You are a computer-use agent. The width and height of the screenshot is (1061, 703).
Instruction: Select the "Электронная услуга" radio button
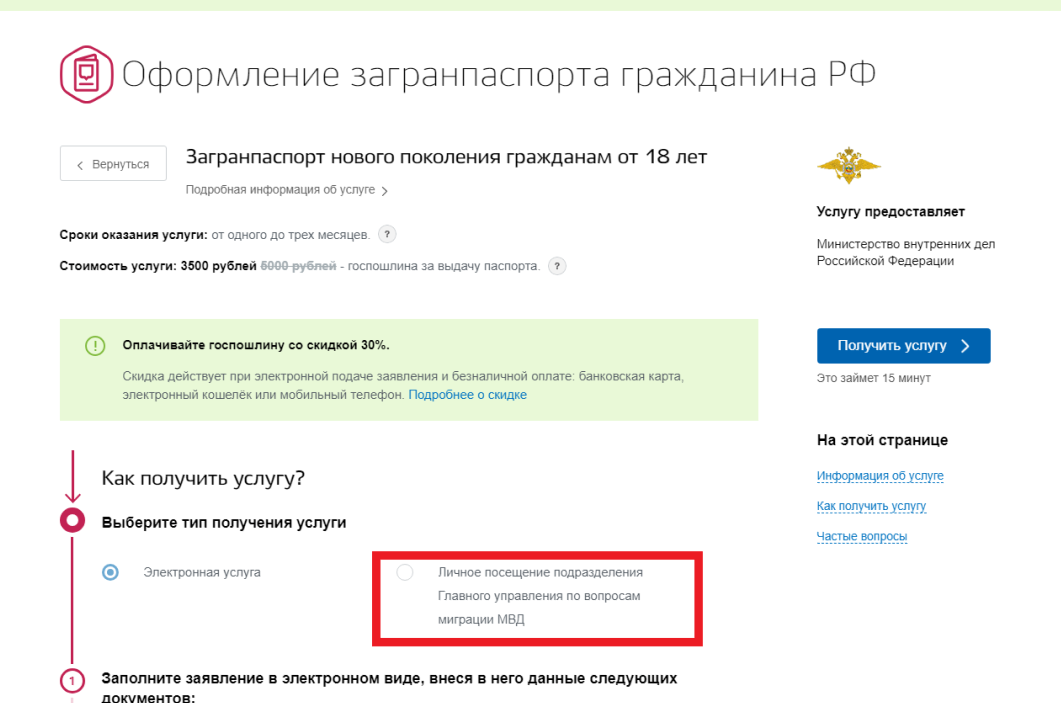click(111, 572)
